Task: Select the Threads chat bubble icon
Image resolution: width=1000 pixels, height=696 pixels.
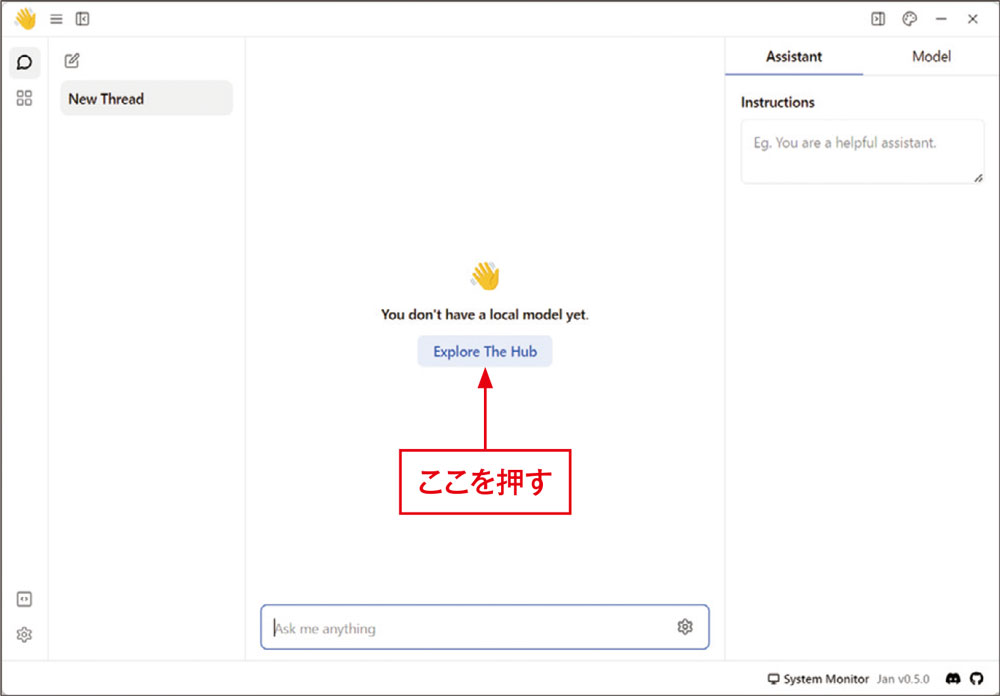Action: [x=25, y=62]
